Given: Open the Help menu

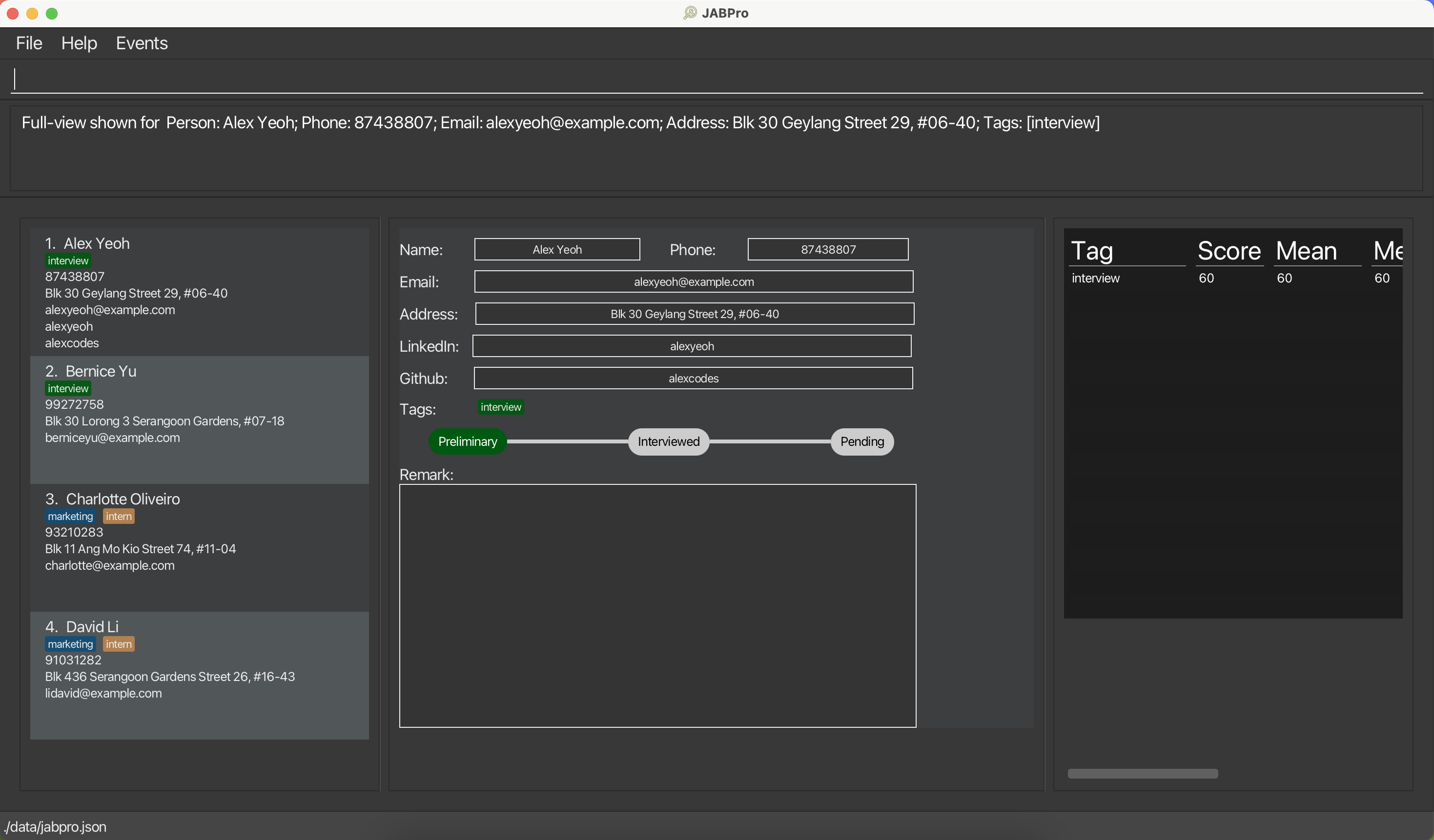Looking at the screenshot, I should point(79,43).
